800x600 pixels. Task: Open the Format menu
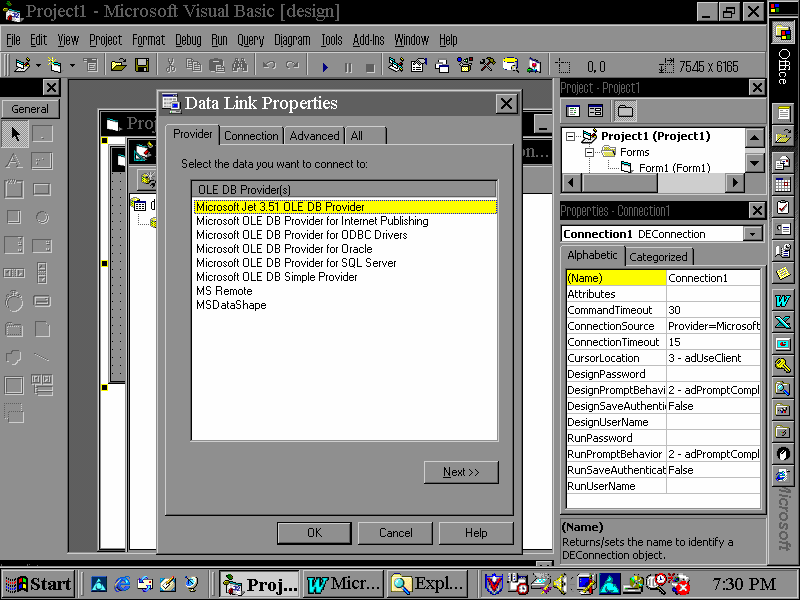click(x=148, y=40)
